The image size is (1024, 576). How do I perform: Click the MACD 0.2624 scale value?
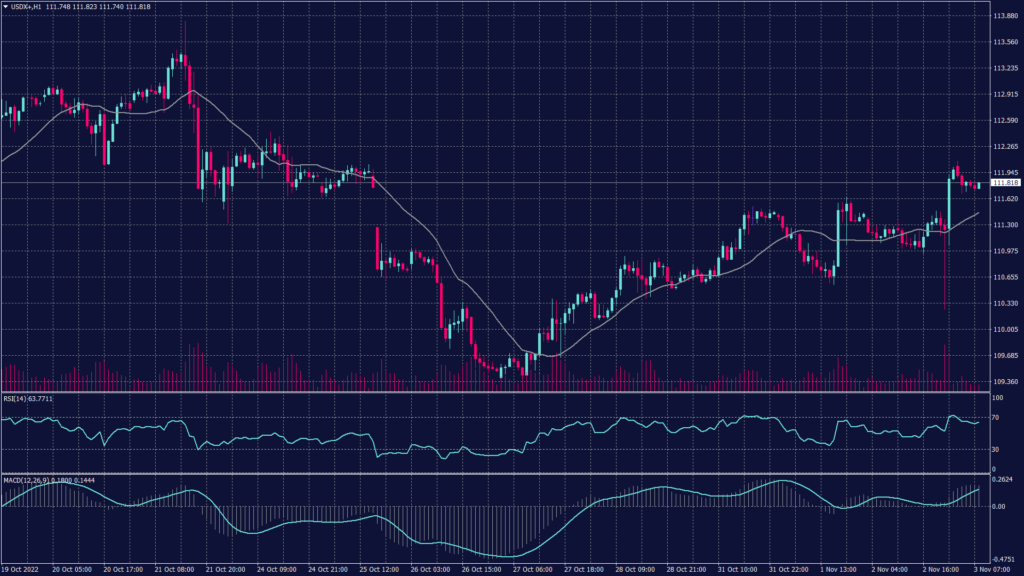(1002, 479)
